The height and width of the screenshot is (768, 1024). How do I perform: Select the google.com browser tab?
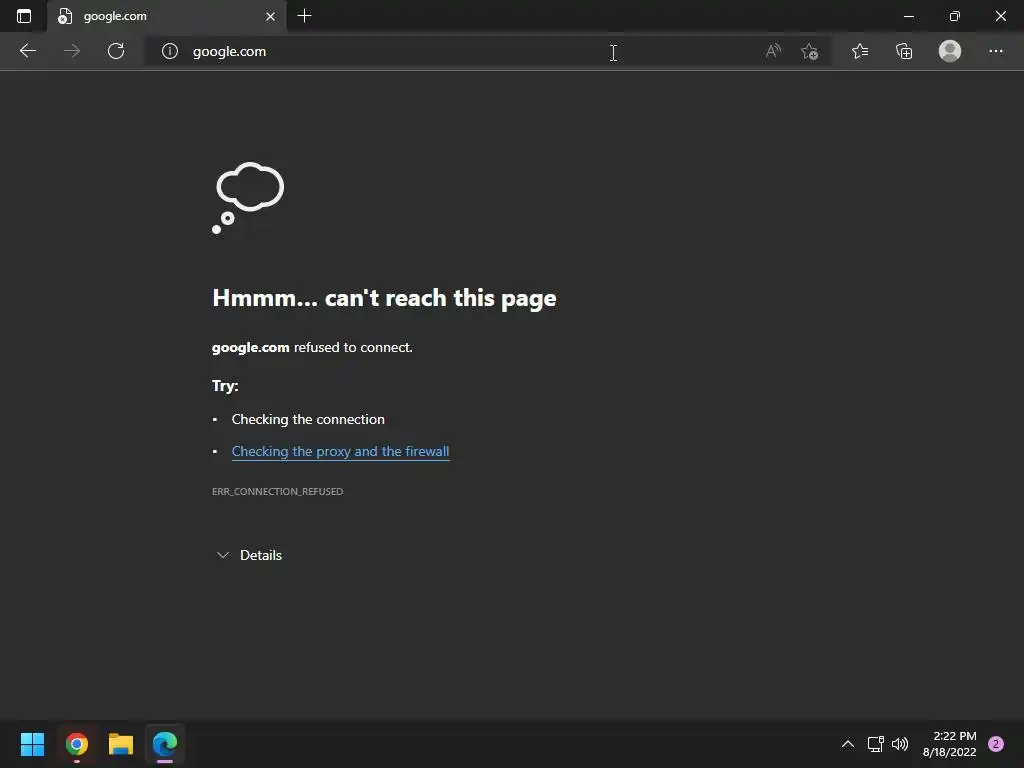(167, 16)
